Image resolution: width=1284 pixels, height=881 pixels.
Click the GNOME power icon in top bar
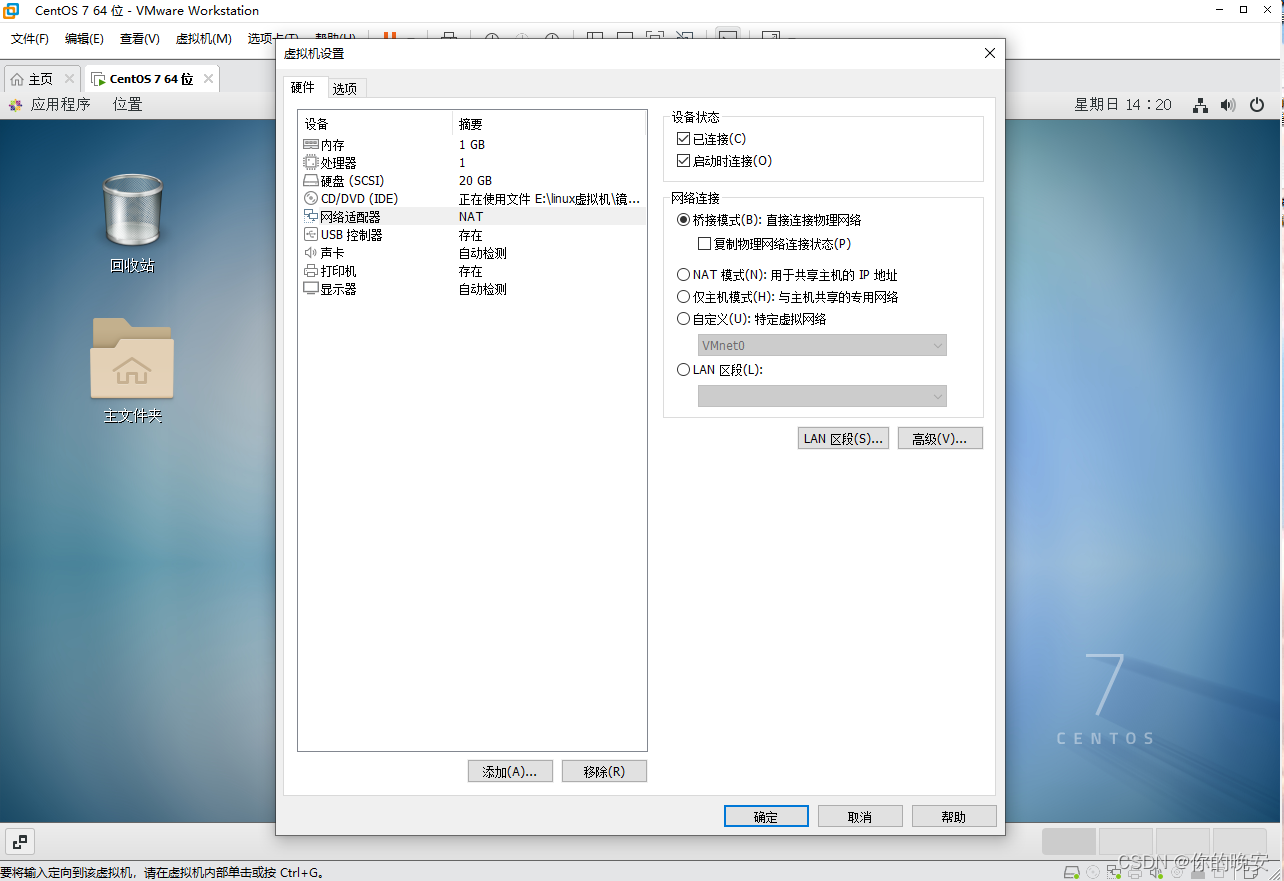pyautogui.click(x=1258, y=105)
